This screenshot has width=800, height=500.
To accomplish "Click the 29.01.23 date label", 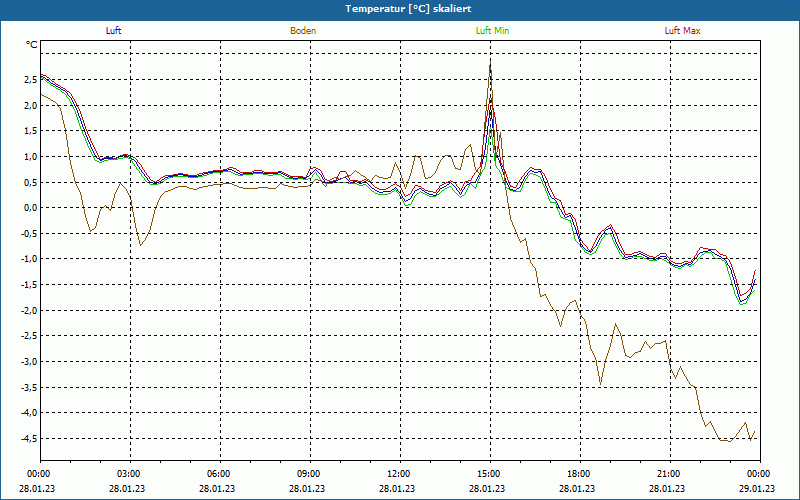I will click(x=757, y=488).
